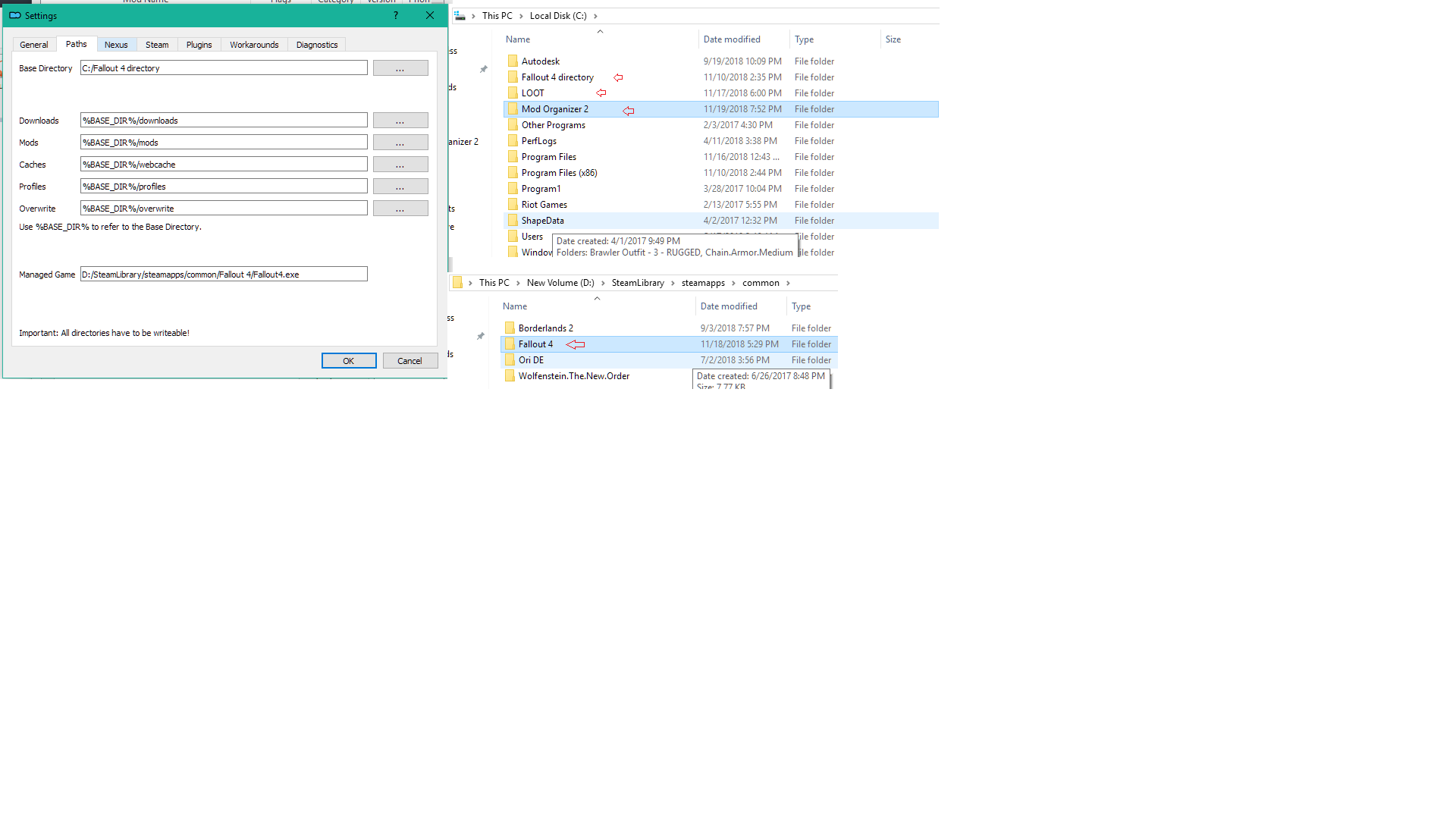Browse for the Overwrite folder
This screenshot has height=819, width=1456.
[x=400, y=209]
